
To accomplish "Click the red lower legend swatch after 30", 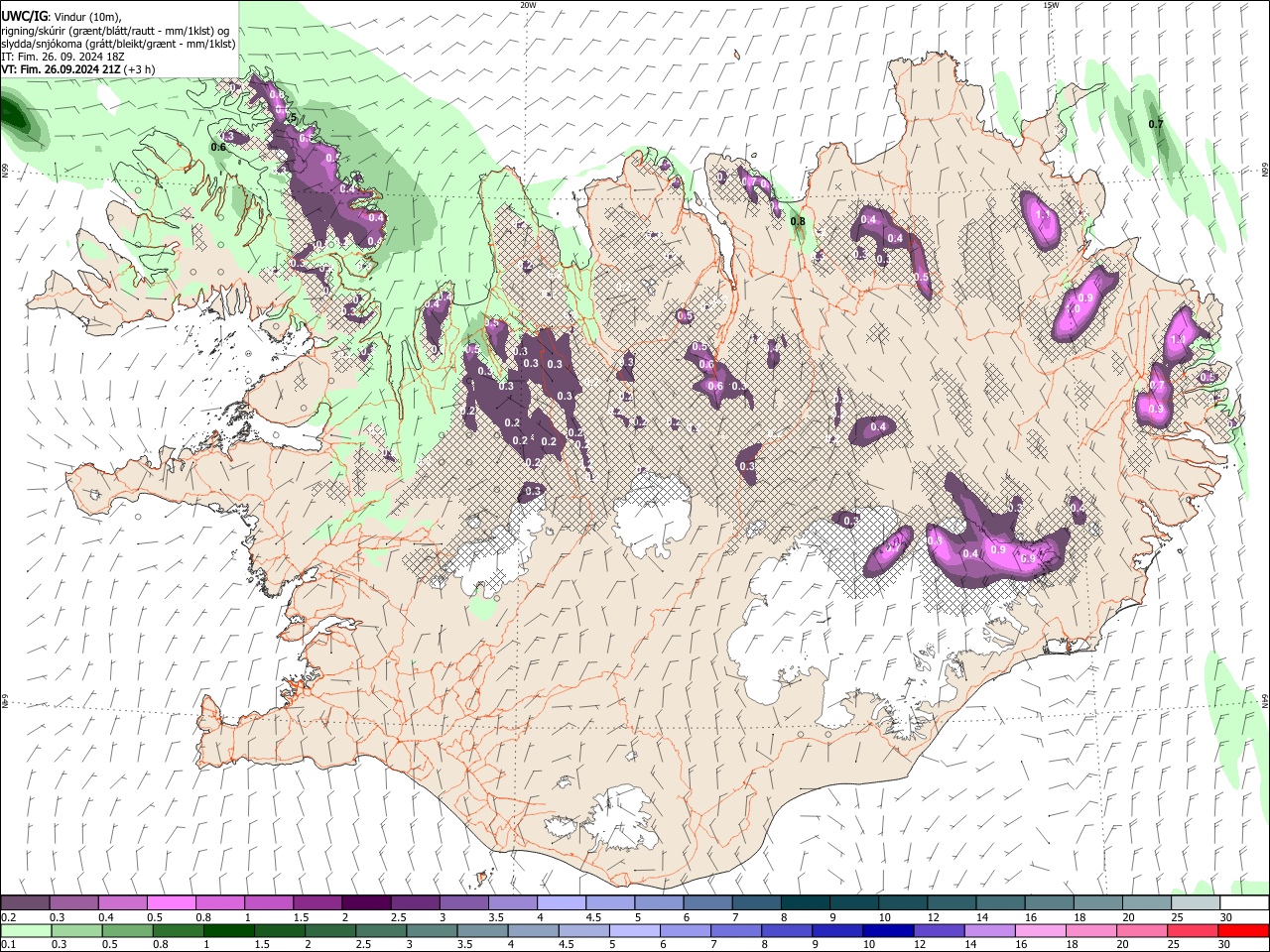I will coord(1242,930).
